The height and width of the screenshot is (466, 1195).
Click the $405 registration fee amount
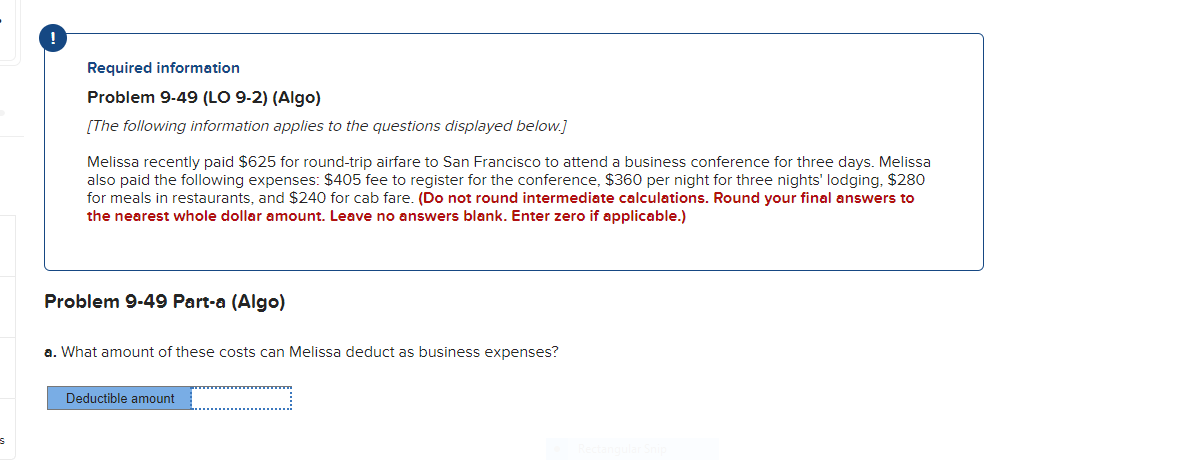[x=342, y=181]
